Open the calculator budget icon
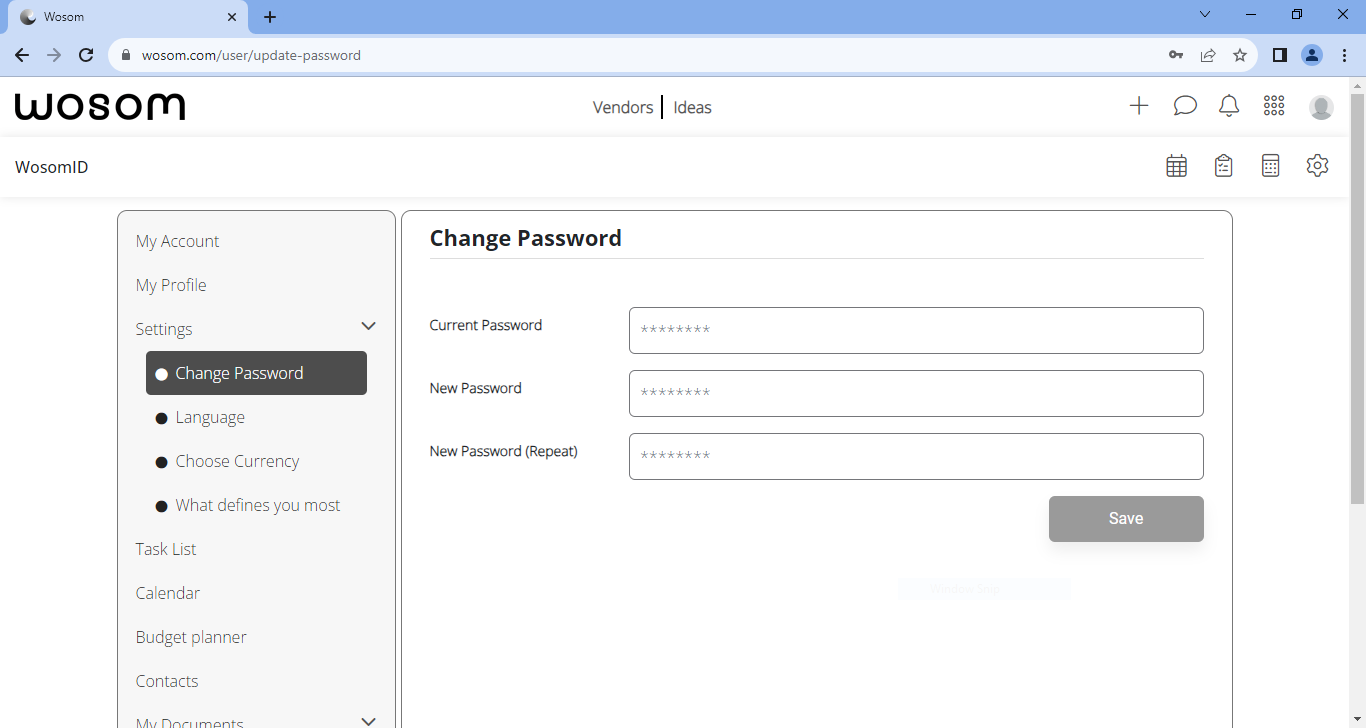The height and width of the screenshot is (728, 1366). (1270, 164)
